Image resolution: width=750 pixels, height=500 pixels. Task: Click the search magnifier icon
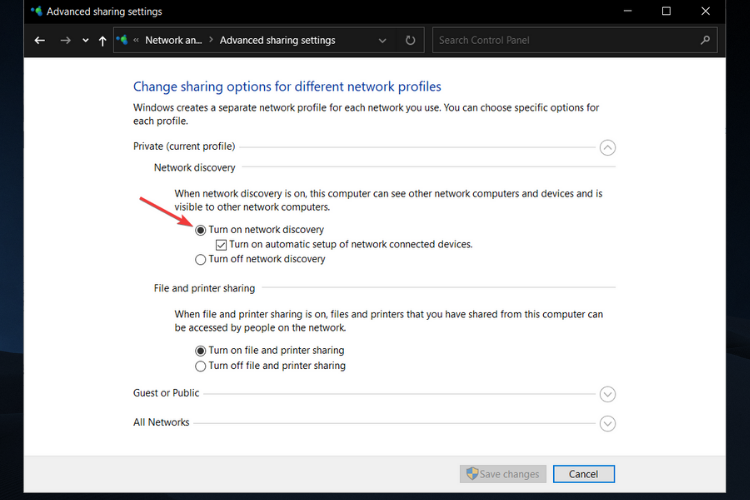705,40
